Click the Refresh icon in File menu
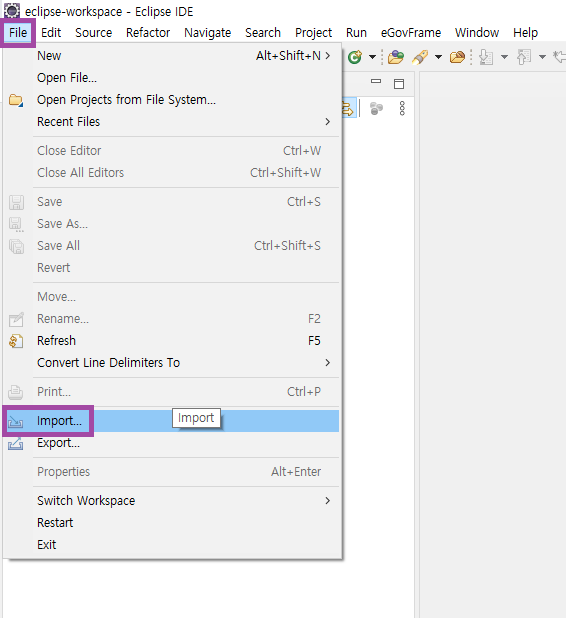 [16, 341]
